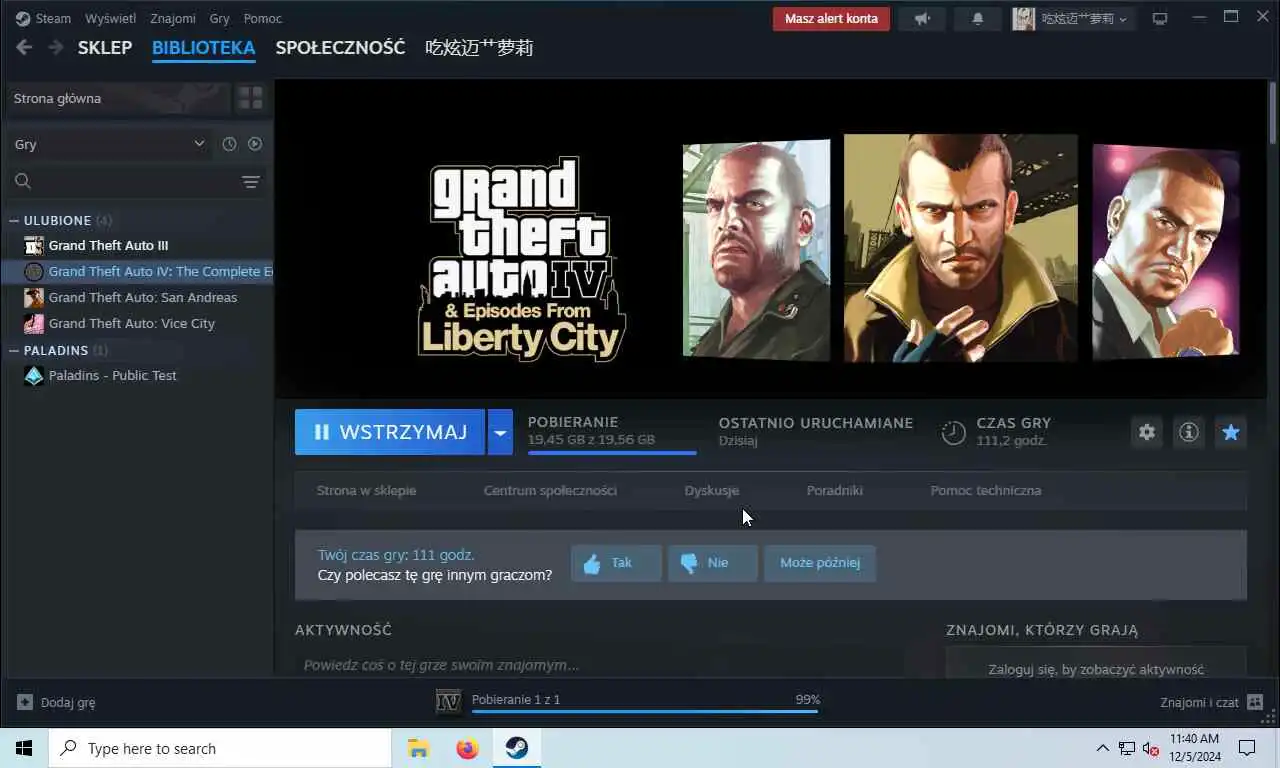The width and height of the screenshot is (1280, 768).
Task: Open Pomoc techniczna link
Action: [986, 490]
